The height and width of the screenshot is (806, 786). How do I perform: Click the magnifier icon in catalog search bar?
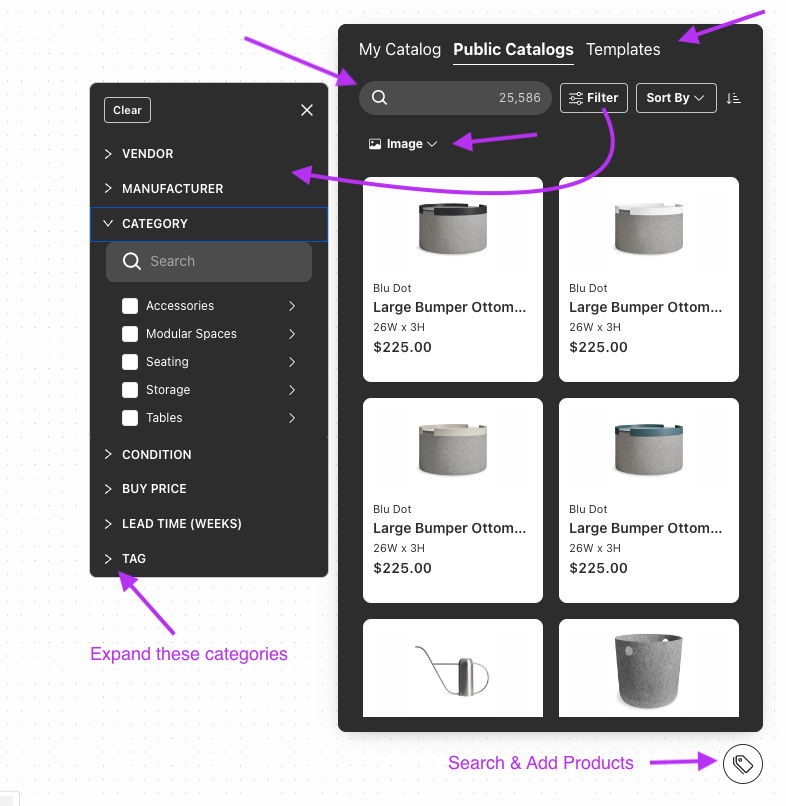tap(380, 98)
